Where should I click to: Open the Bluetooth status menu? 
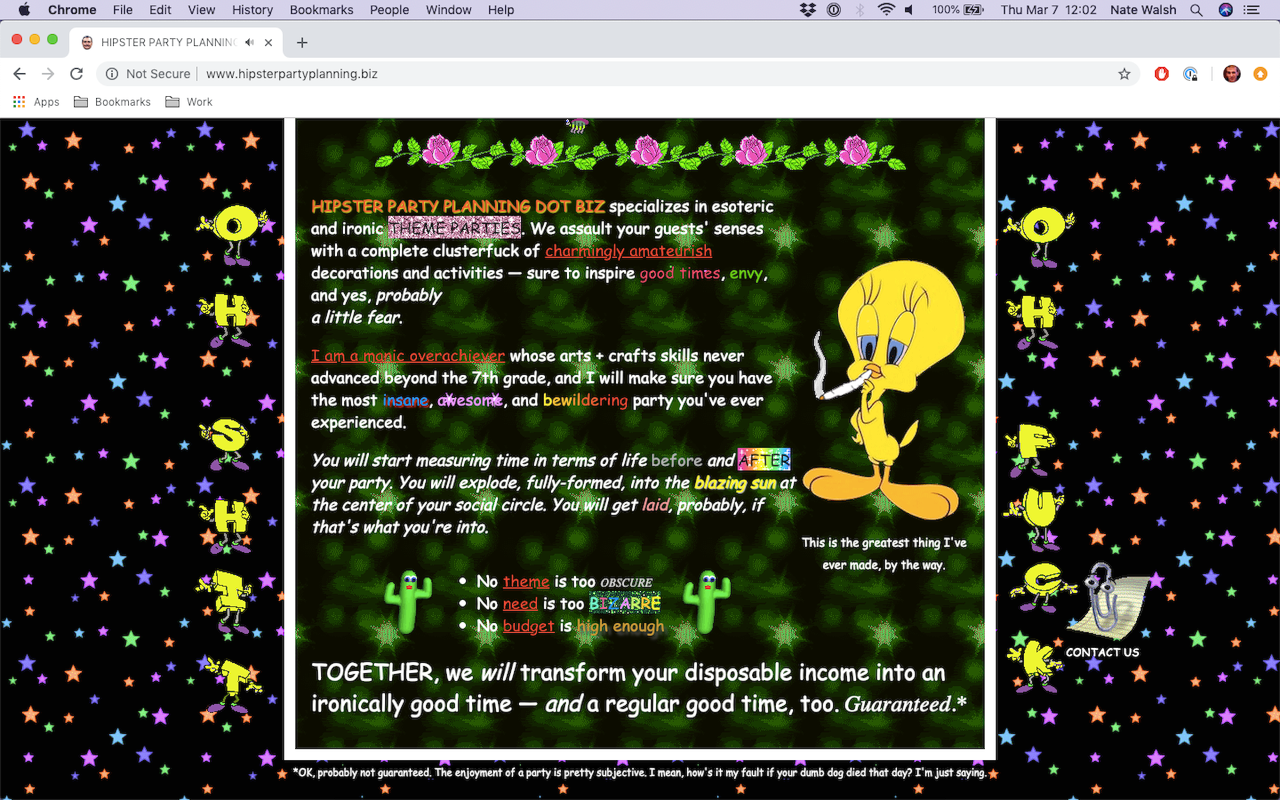(x=860, y=10)
